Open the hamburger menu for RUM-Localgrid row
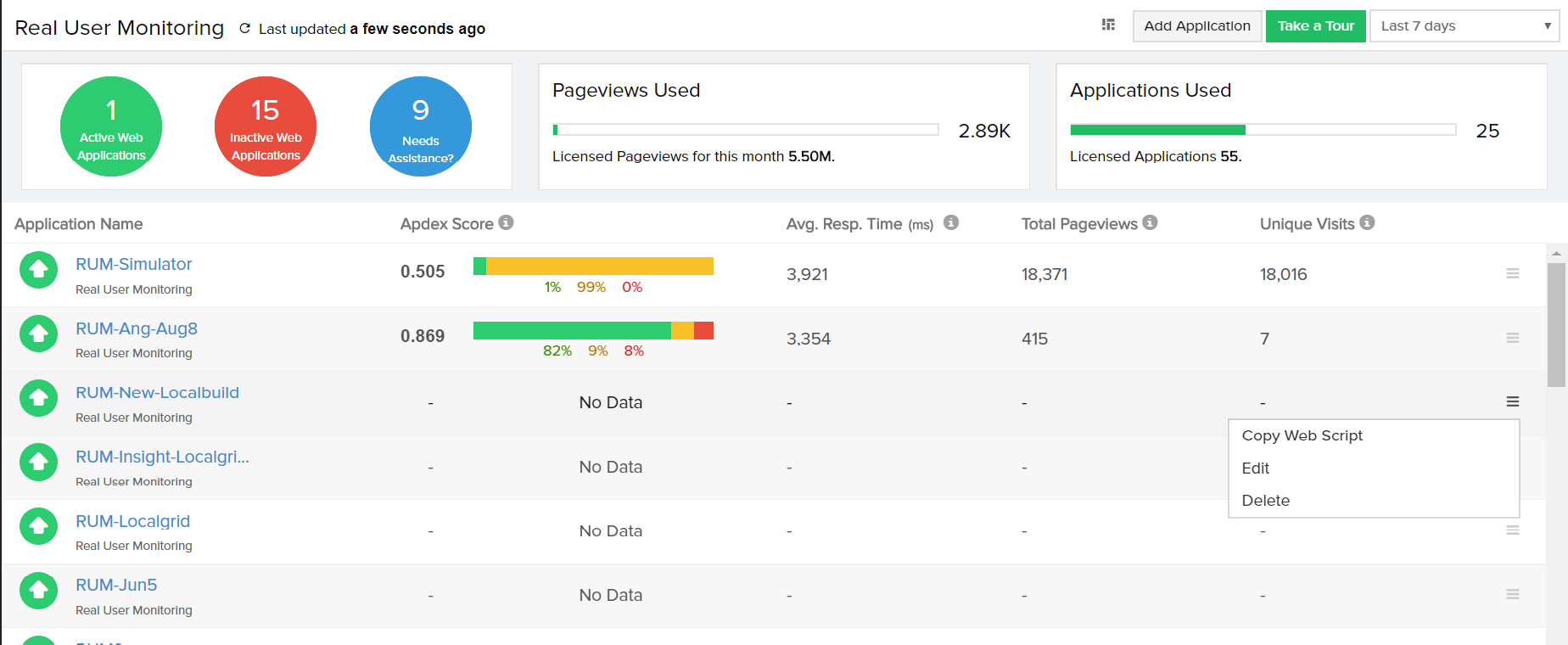 (1513, 530)
